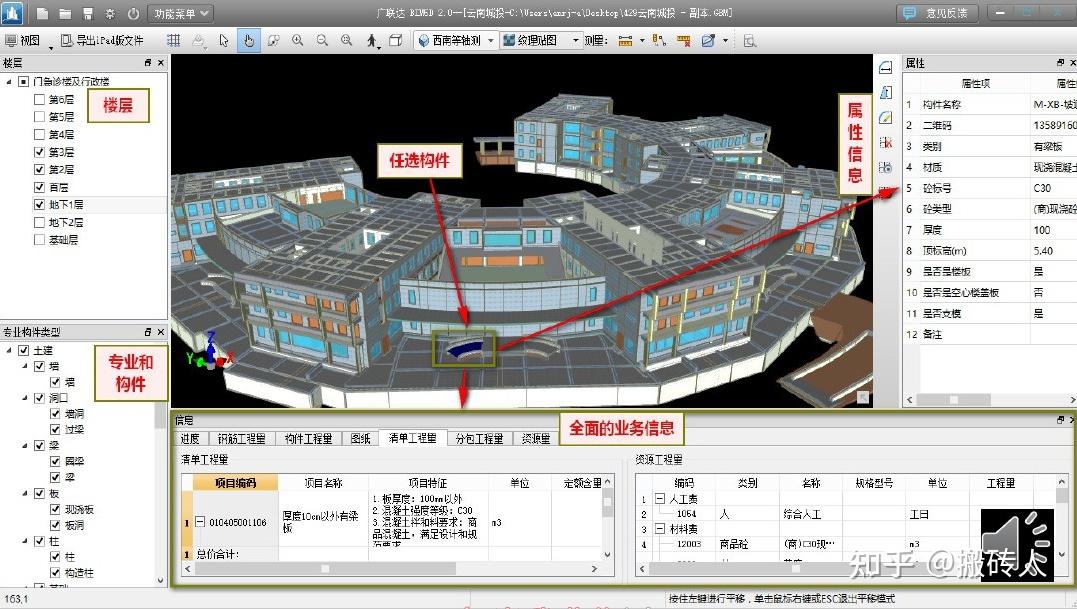Click the second side strip section icon
The image size is (1077, 609).
pyautogui.click(x=885, y=93)
